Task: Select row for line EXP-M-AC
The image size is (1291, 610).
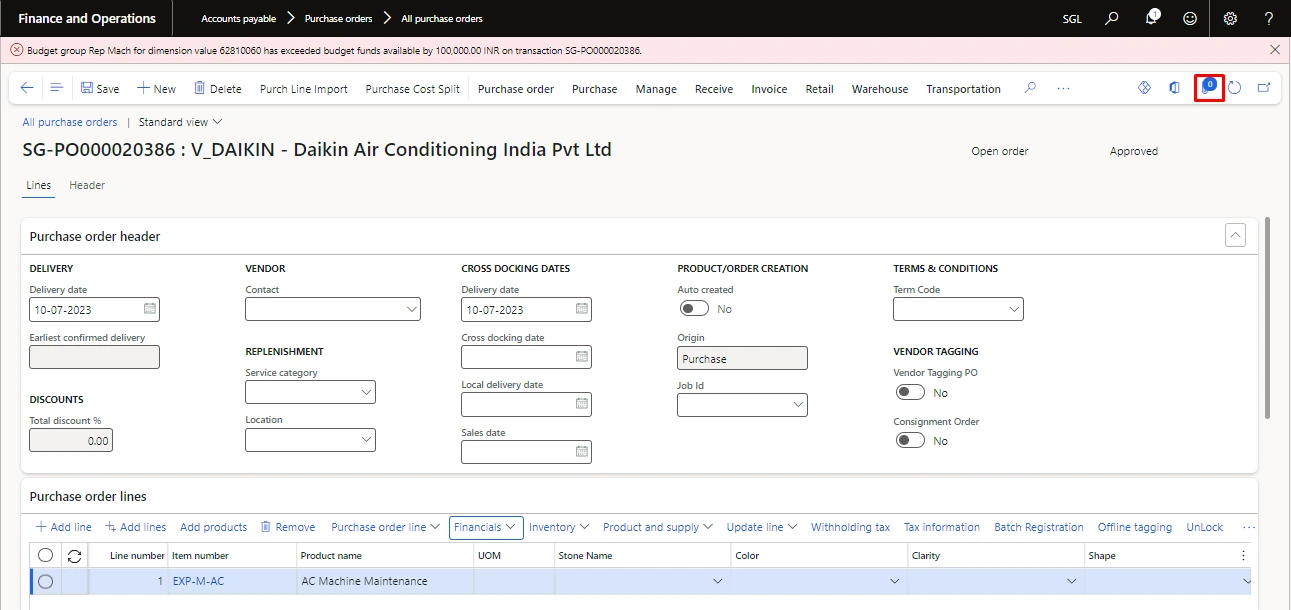Action: click(45, 581)
